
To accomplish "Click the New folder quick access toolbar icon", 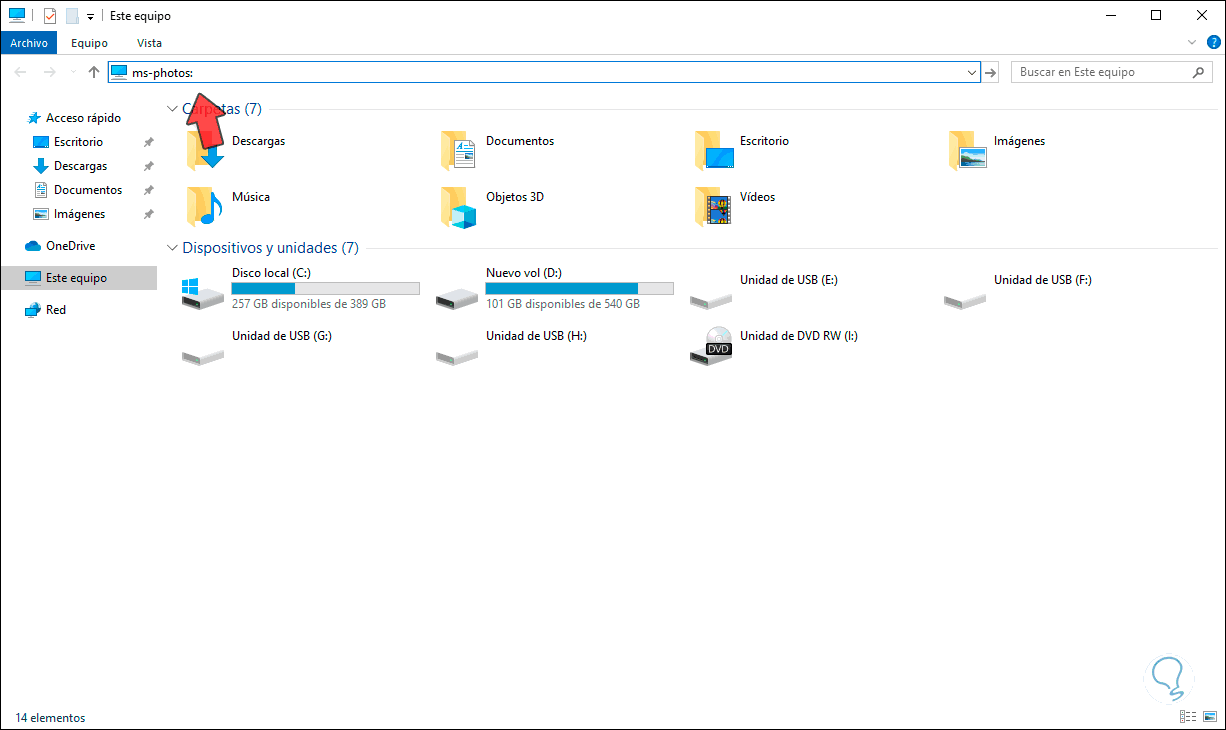I will click(x=72, y=16).
